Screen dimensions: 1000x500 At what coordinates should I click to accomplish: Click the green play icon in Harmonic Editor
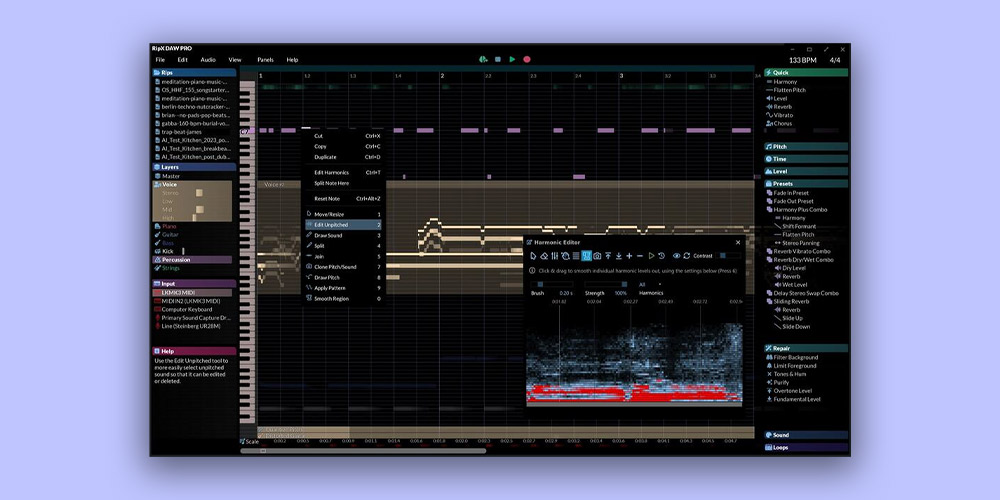coord(651,256)
